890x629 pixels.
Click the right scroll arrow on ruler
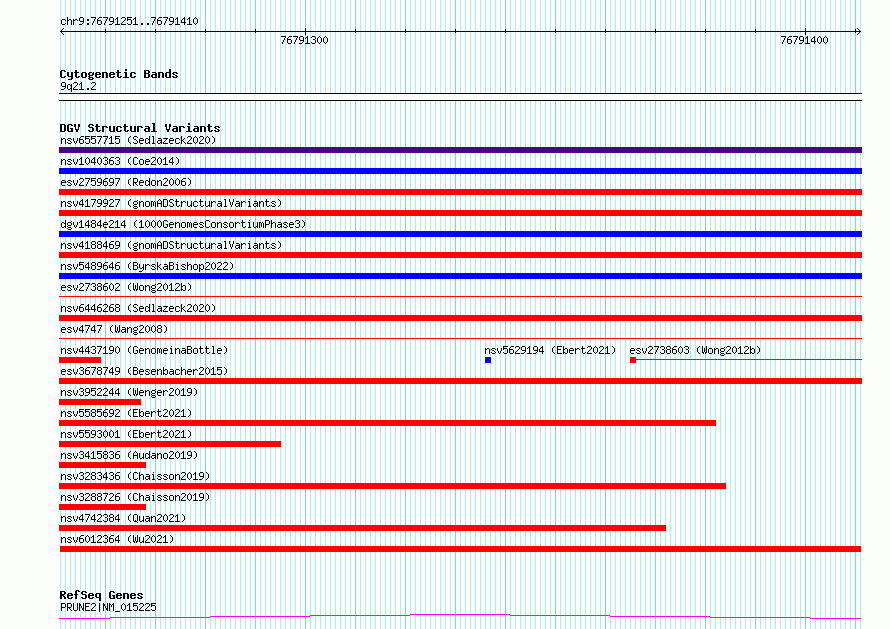859,32
